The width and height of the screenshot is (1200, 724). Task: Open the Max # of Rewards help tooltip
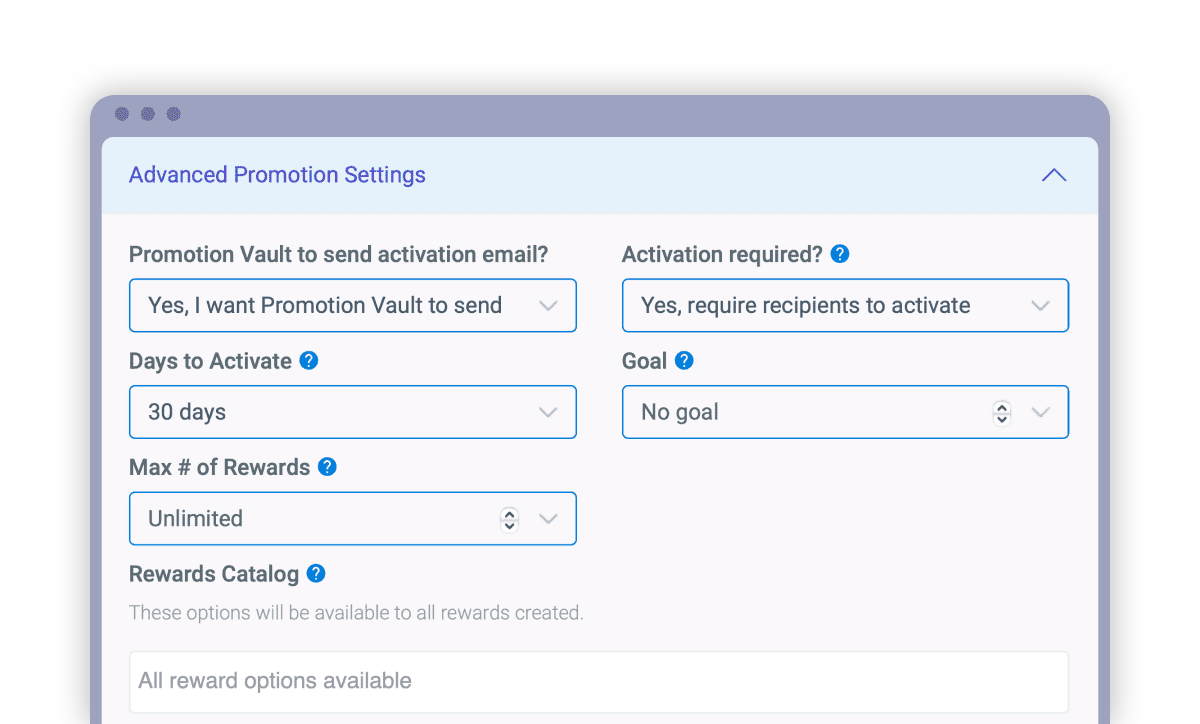[328, 467]
